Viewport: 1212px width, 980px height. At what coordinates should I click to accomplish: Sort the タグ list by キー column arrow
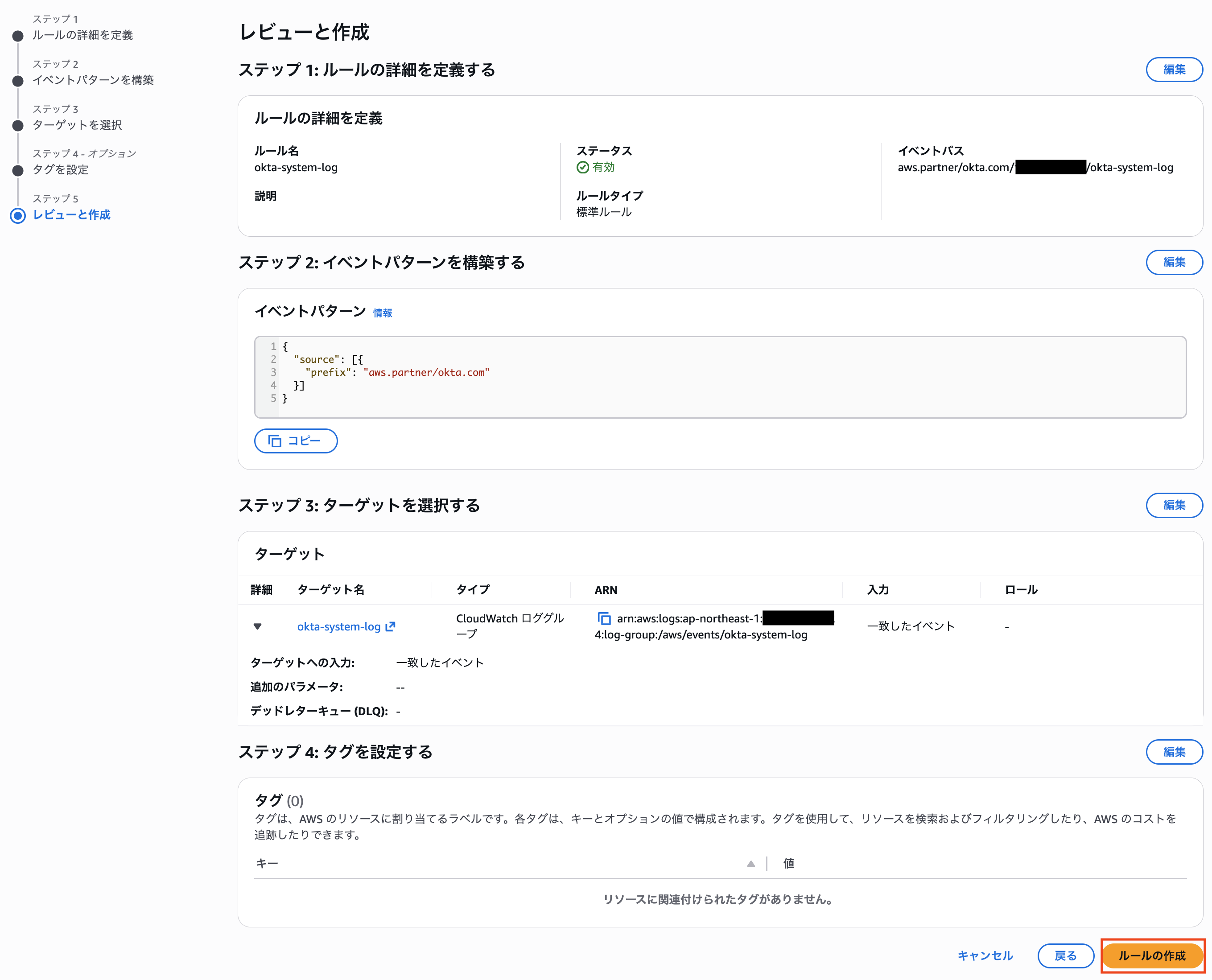coord(751,864)
